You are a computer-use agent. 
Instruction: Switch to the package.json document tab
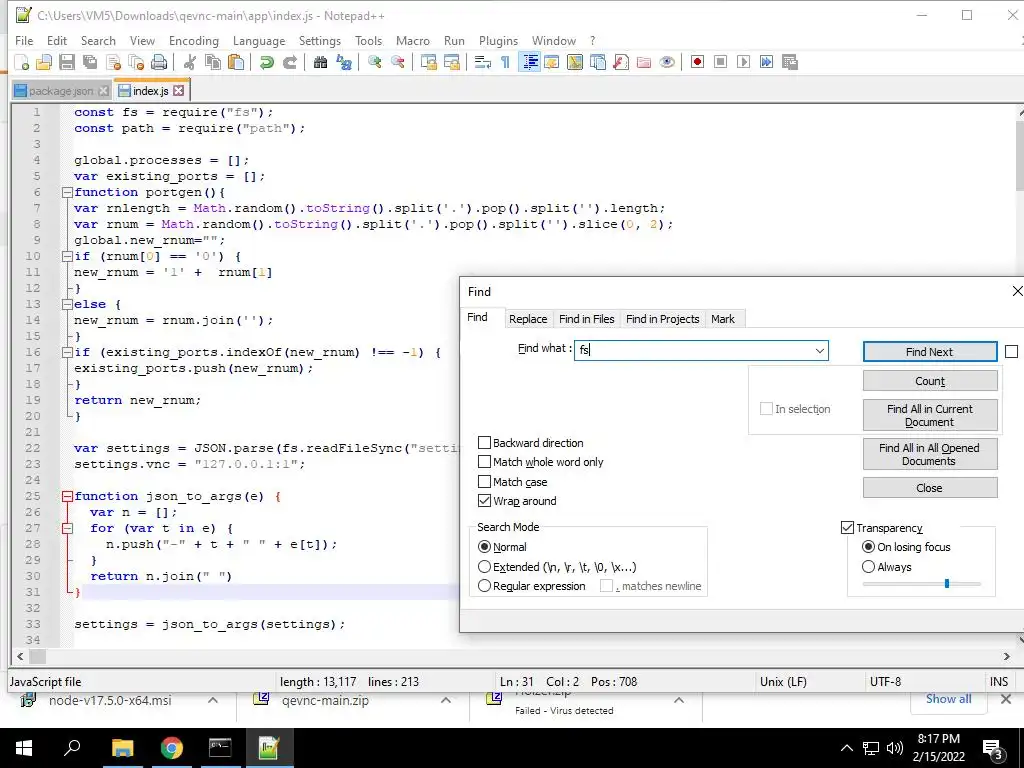[x=61, y=91]
